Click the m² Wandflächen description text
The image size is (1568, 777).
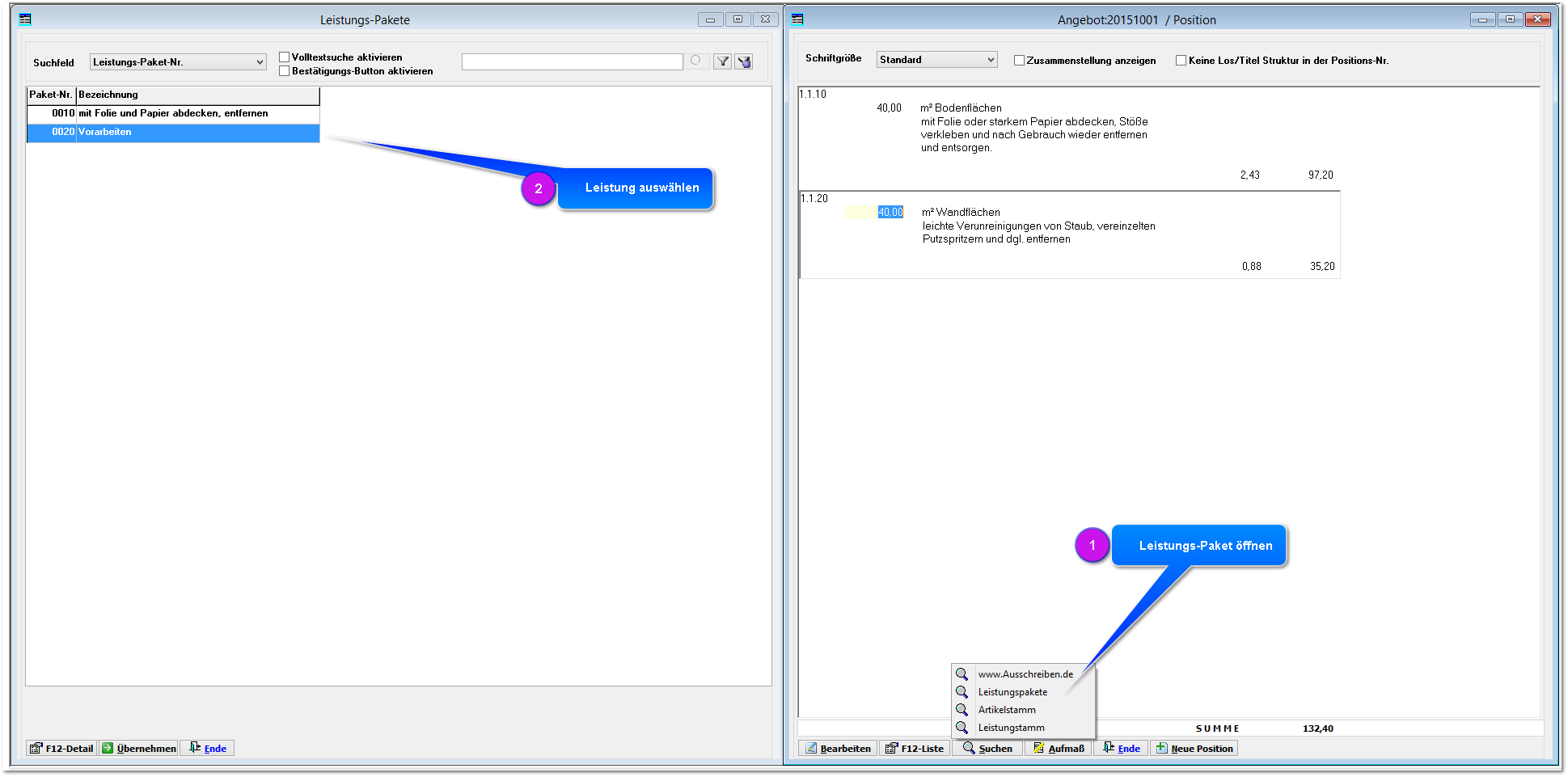click(961, 213)
